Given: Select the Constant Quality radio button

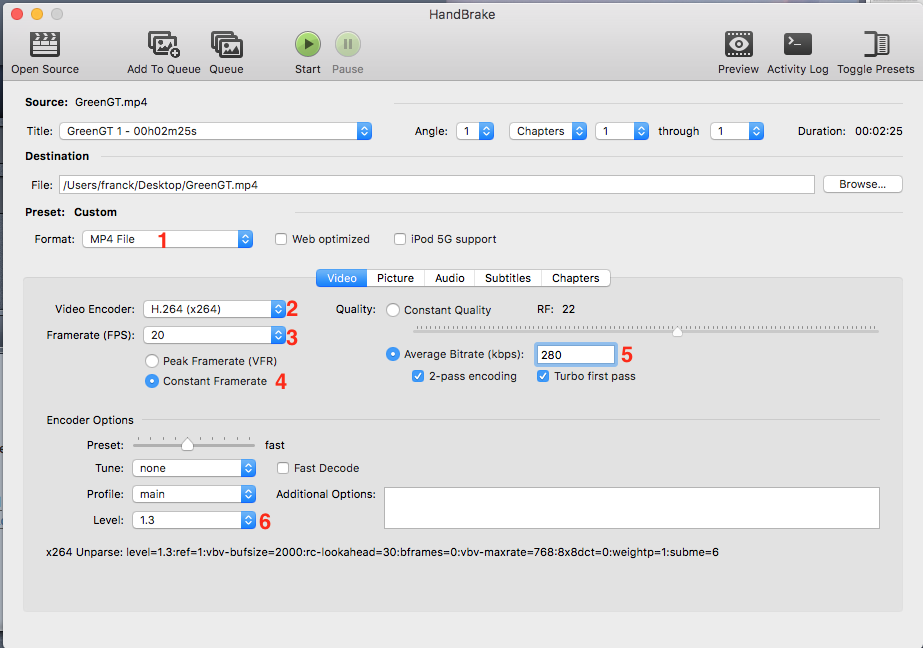Looking at the screenshot, I should [393, 310].
